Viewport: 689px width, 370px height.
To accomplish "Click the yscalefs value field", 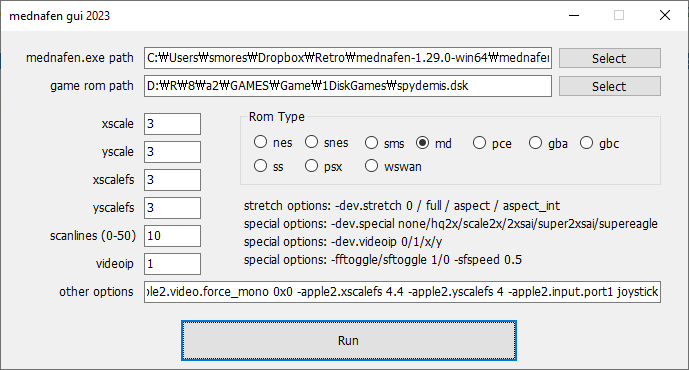I will pyautogui.click(x=172, y=208).
